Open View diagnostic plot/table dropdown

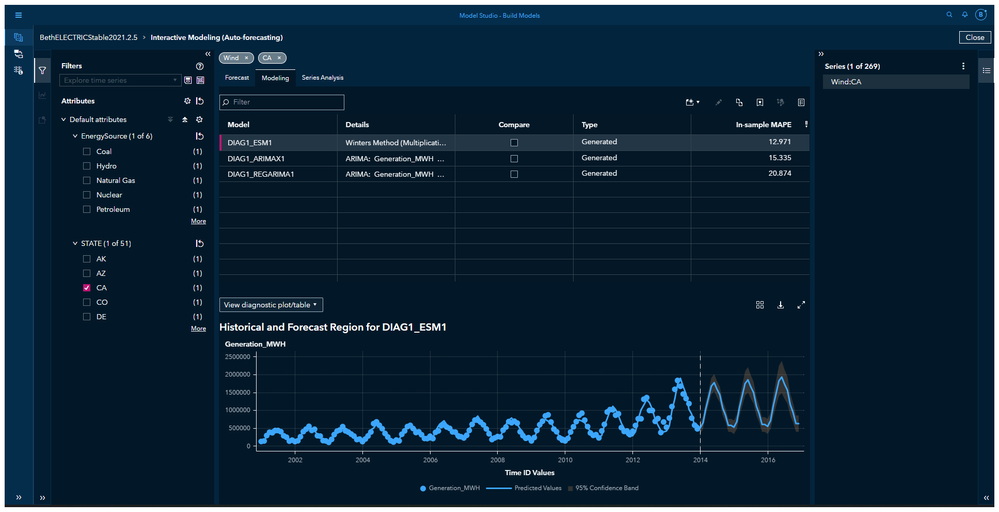tap(271, 305)
